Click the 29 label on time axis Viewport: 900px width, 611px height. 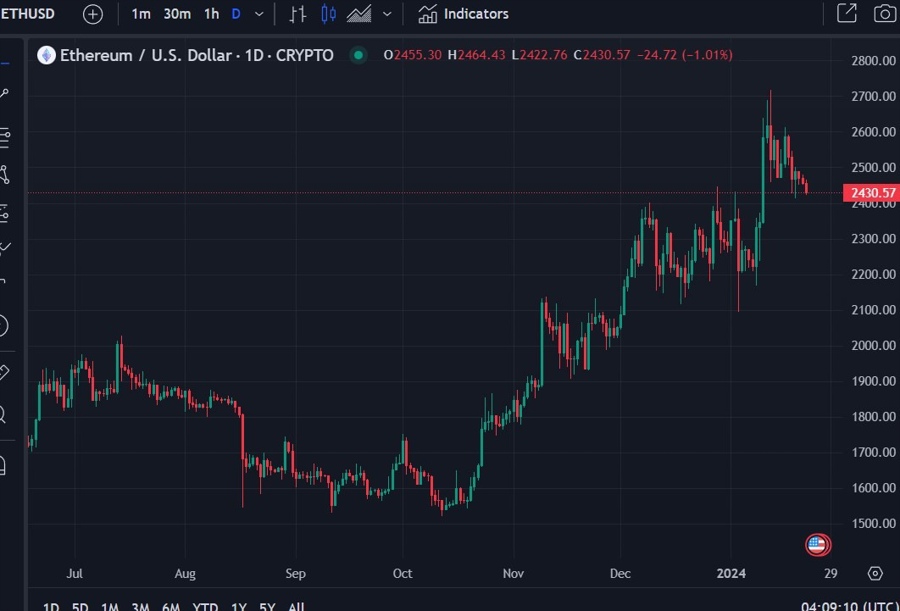click(831, 573)
